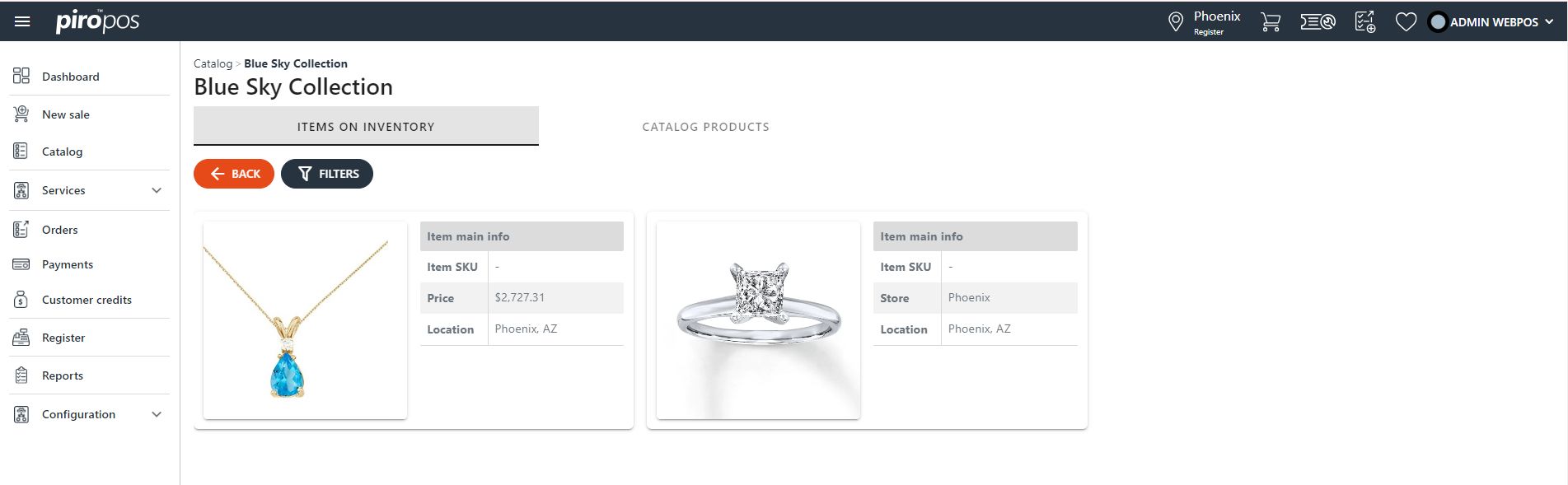Screen dimensions: 1568x485
Task: Click the blue topaz pendant necklace thumbnail
Action: (x=305, y=320)
